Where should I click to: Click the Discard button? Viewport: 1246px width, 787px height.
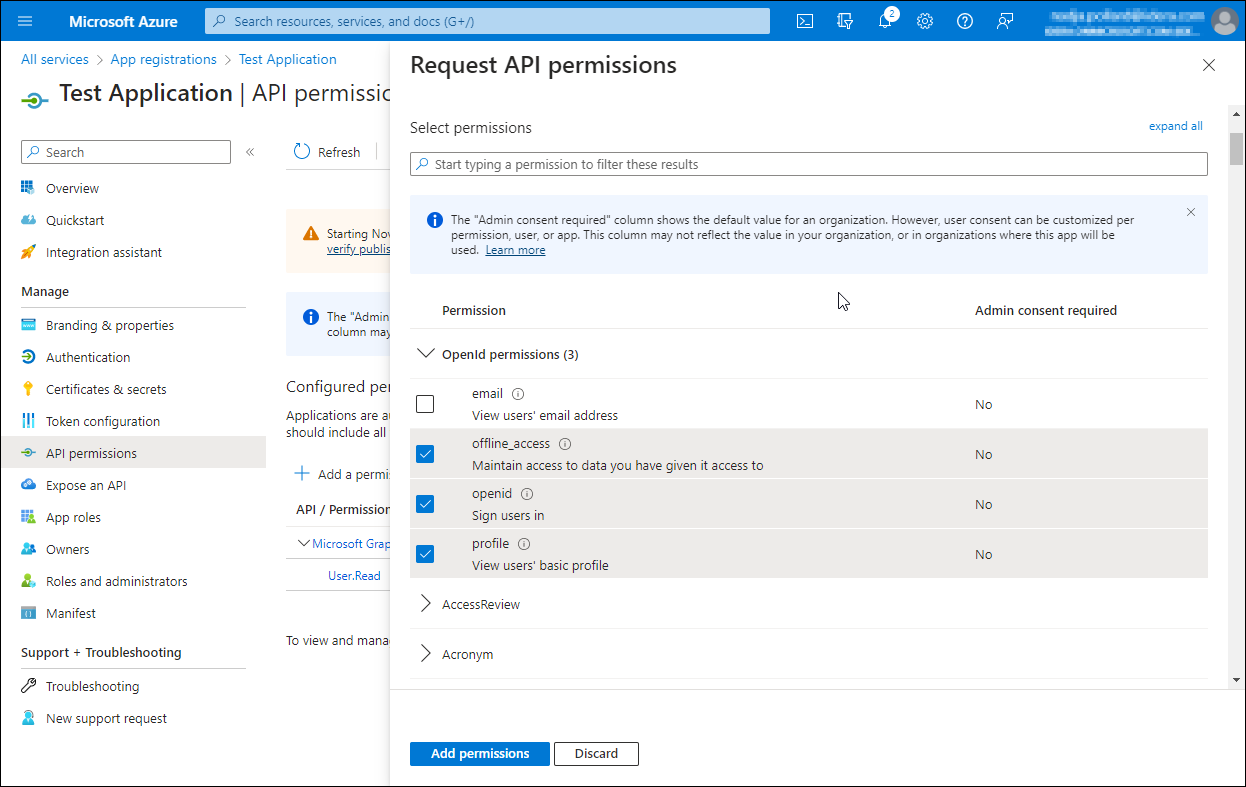click(596, 754)
